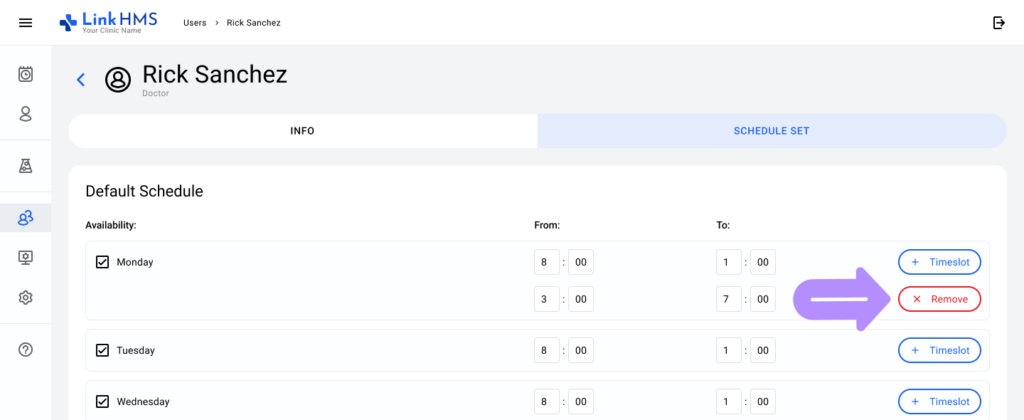Go back with the blue chevron
Viewport: 1024px width, 420px height.
point(81,80)
